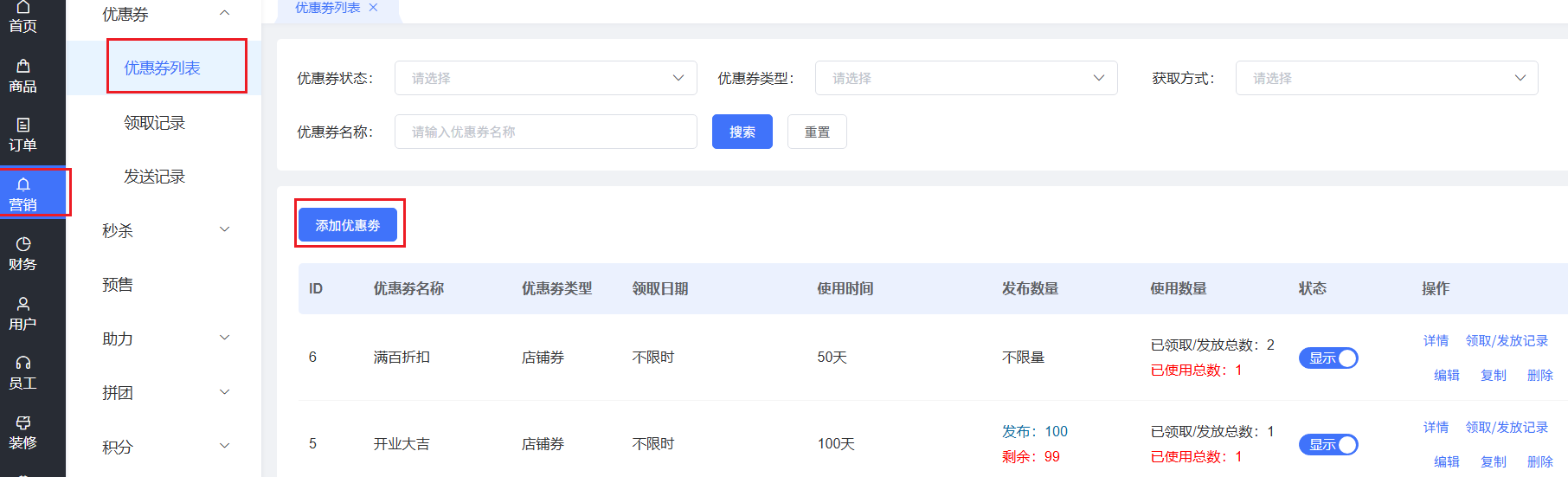Image resolution: width=1568 pixels, height=477 pixels.
Task: Open the 用户 sidebar section
Action: click(23, 314)
